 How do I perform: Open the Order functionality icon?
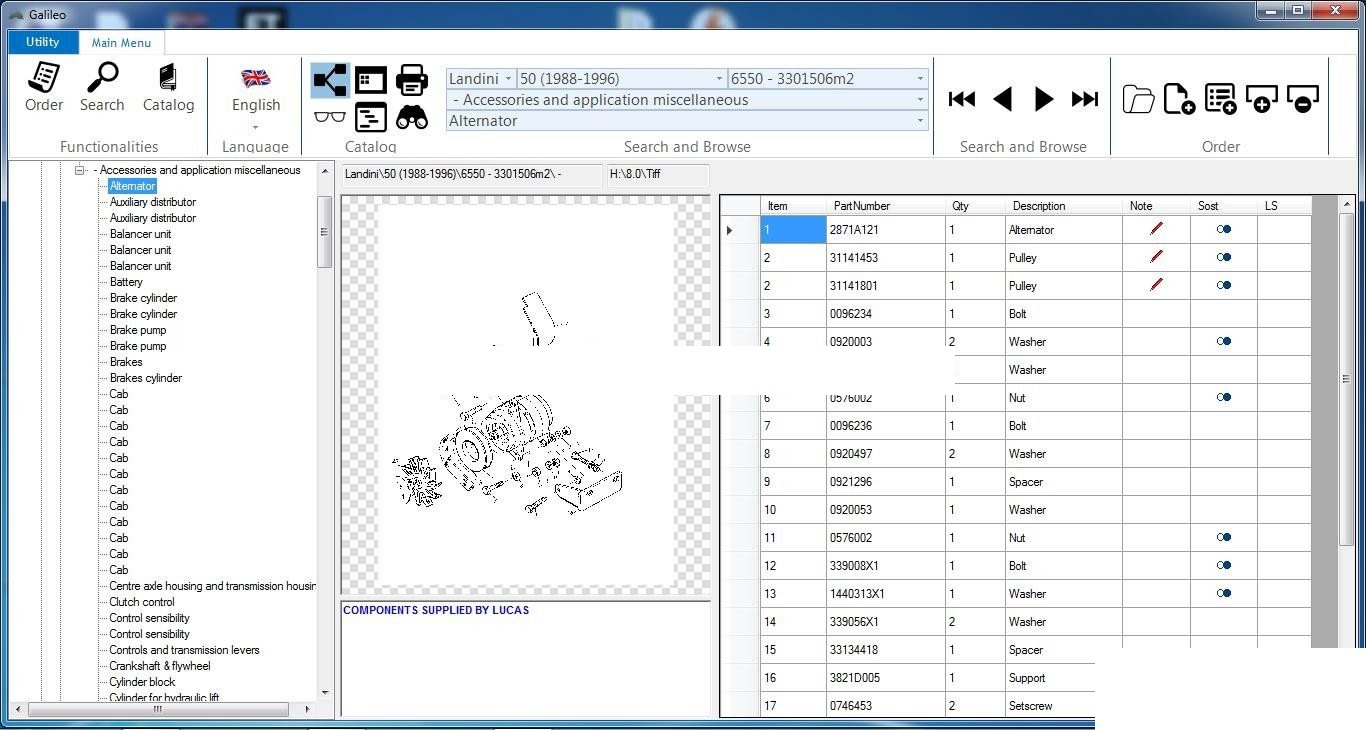point(44,87)
